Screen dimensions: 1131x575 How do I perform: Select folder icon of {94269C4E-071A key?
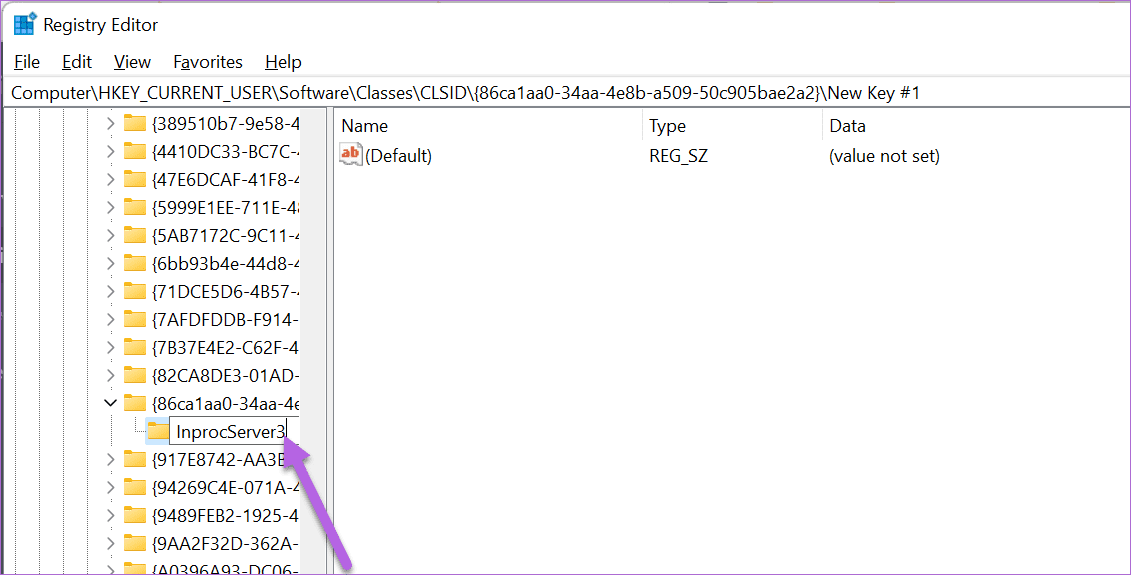135,487
